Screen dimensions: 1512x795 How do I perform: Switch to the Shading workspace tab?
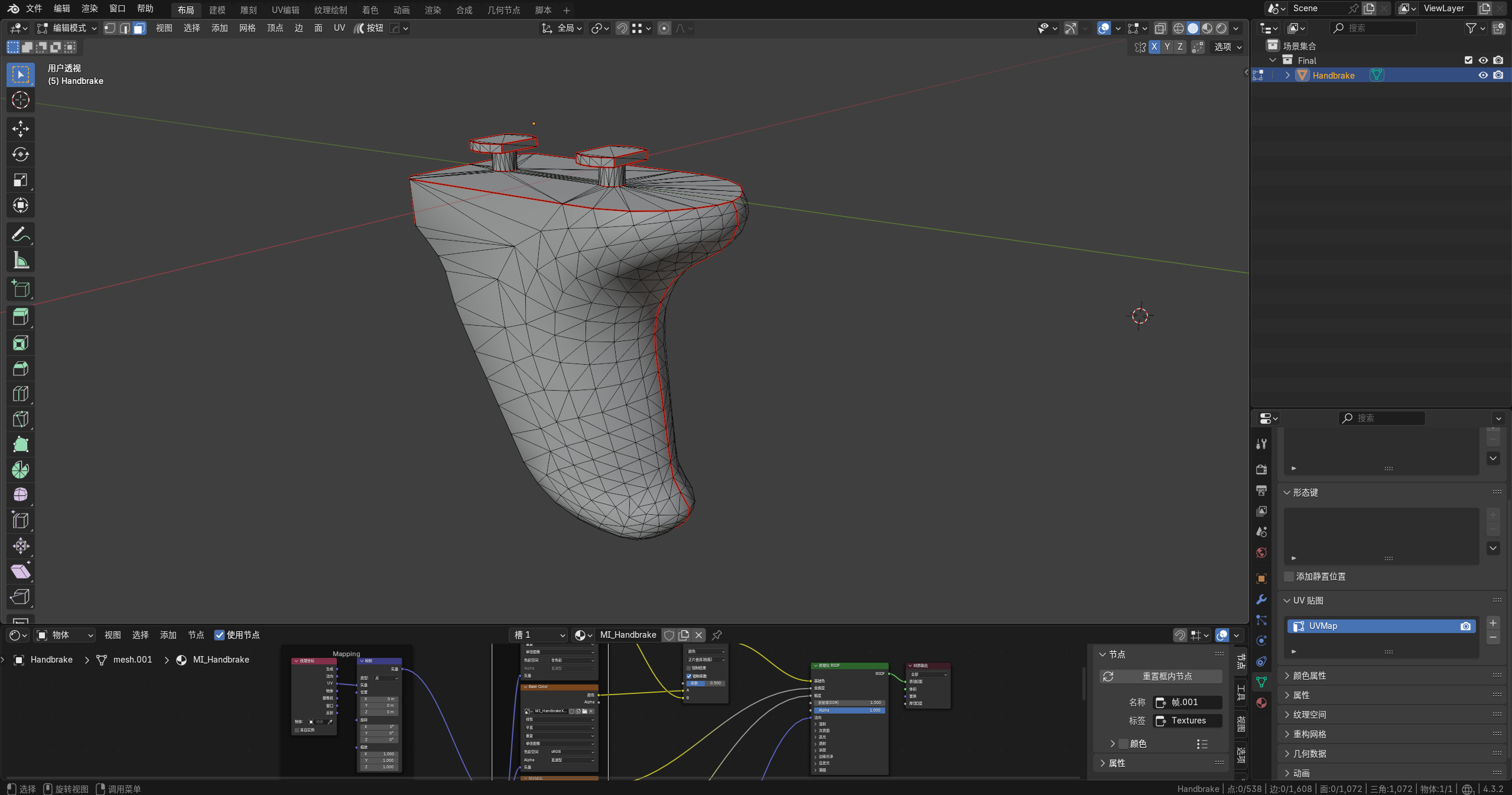coord(370,10)
